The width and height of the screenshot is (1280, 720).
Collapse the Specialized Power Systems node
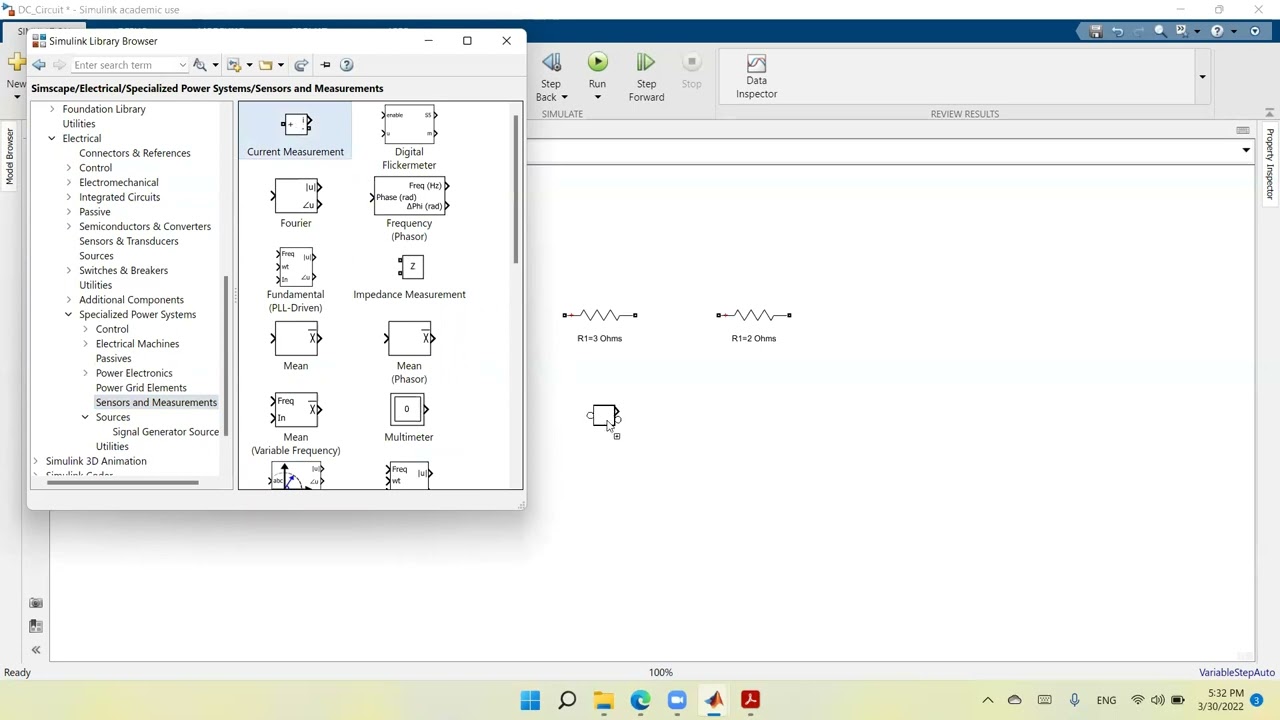(69, 315)
